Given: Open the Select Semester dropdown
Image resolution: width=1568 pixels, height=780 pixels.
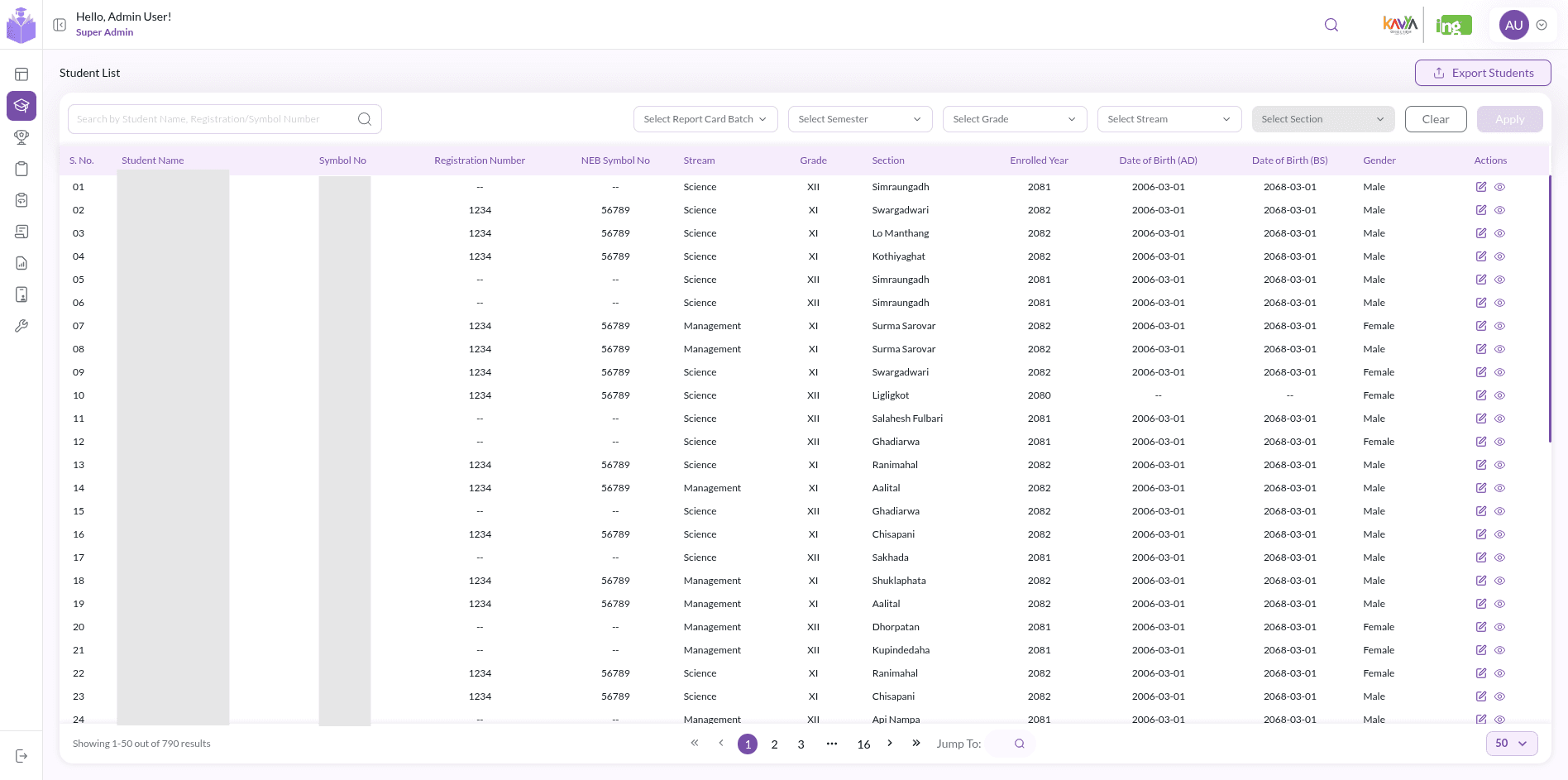Looking at the screenshot, I should pyautogui.click(x=860, y=119).
